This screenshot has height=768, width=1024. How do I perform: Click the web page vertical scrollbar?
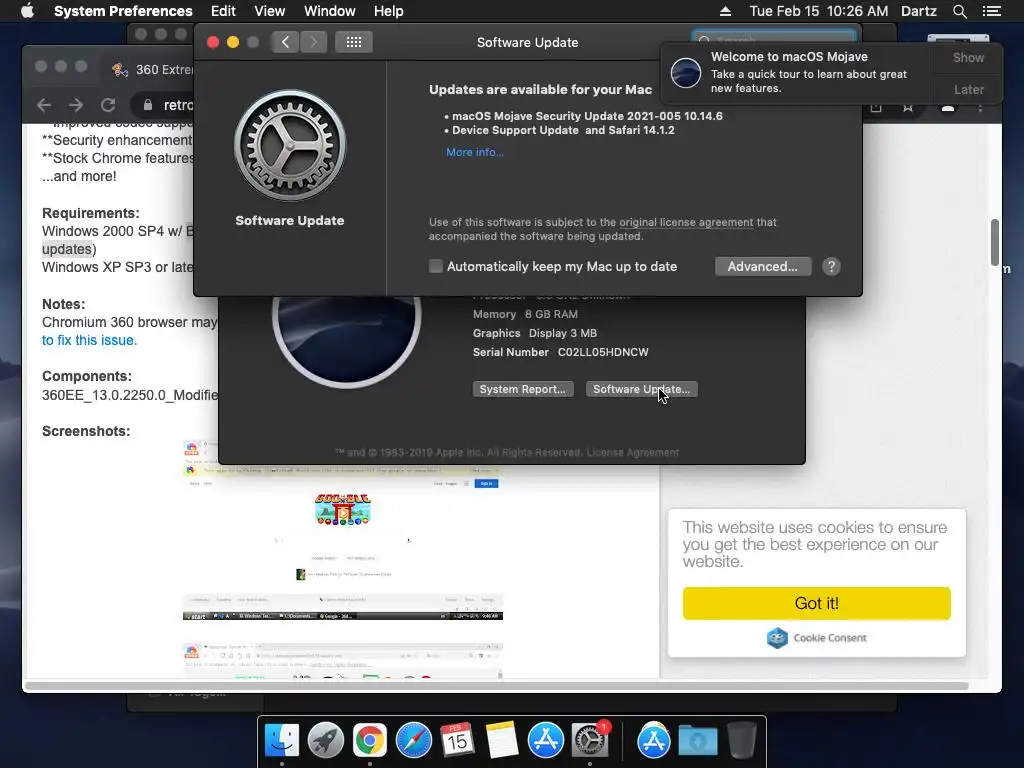[x=995, y=242]
